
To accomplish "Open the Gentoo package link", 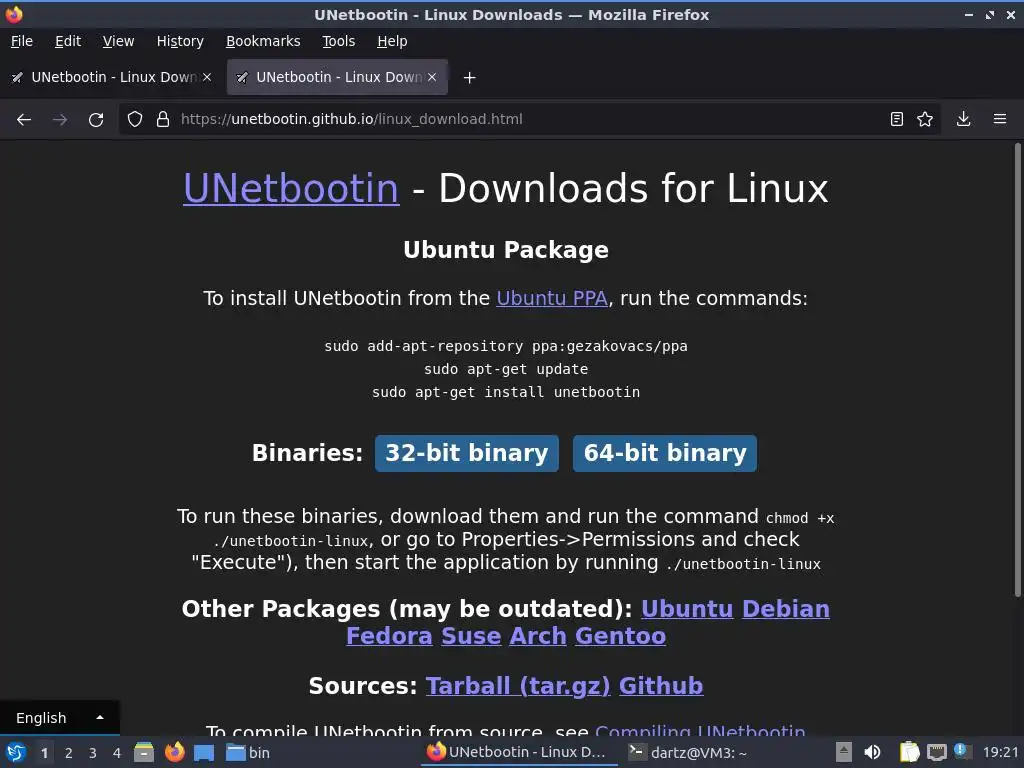I will [620, 636].
